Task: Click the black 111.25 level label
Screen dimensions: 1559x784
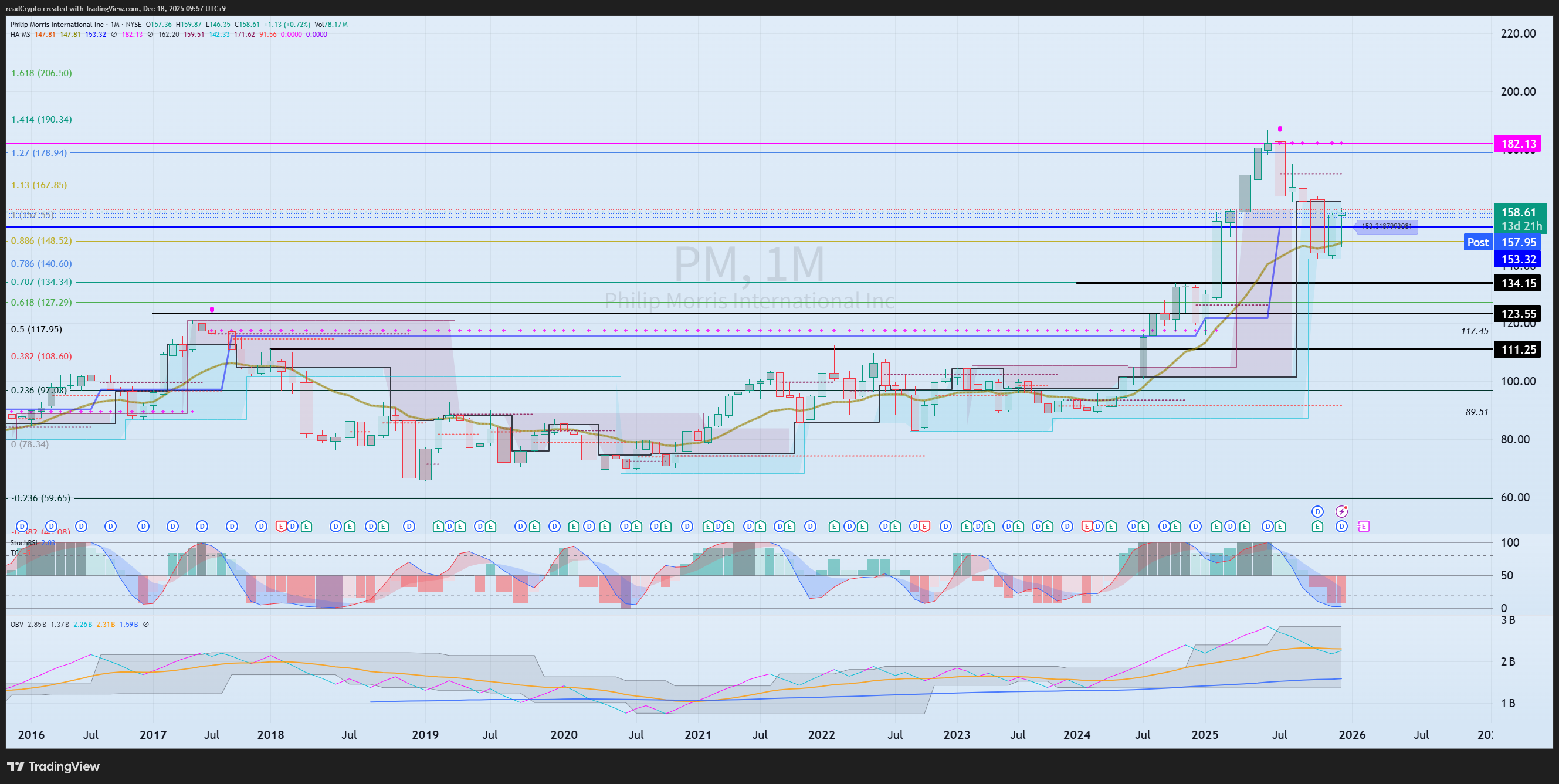Action: point(1518,349)
